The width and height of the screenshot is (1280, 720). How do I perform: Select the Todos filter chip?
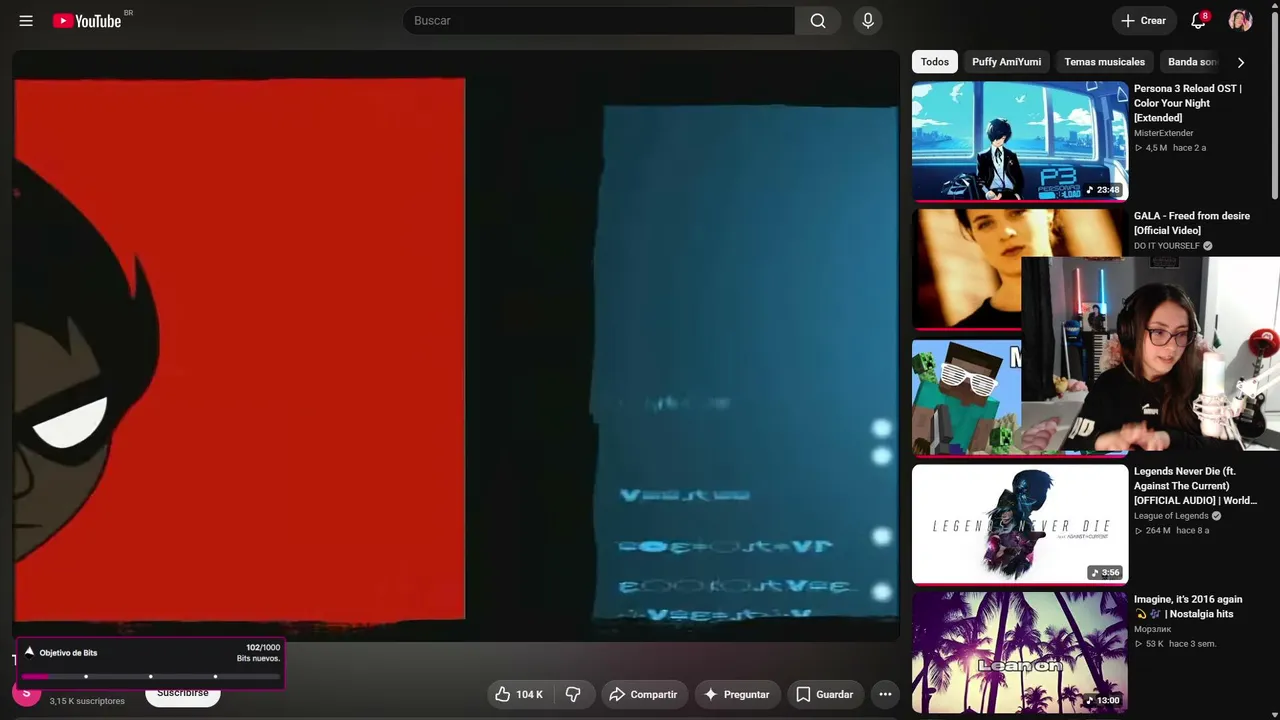(x=935, y=62)
